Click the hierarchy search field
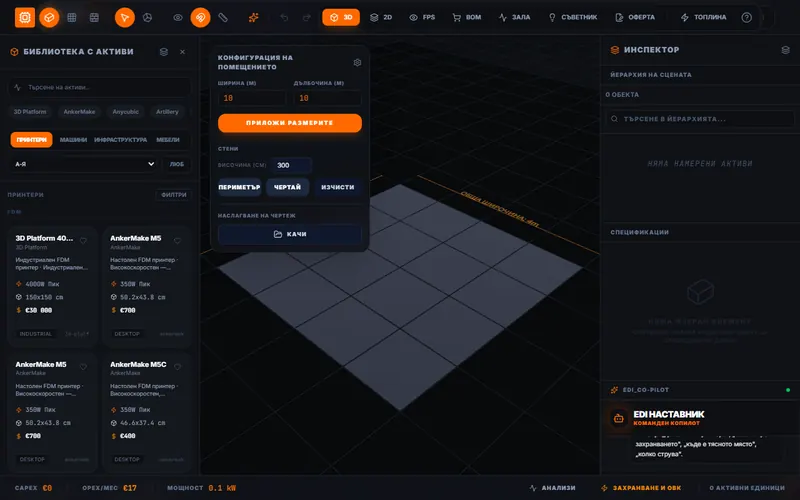This screenshot has height=500, width=800. pyautogui.click(x=700, y=119)
